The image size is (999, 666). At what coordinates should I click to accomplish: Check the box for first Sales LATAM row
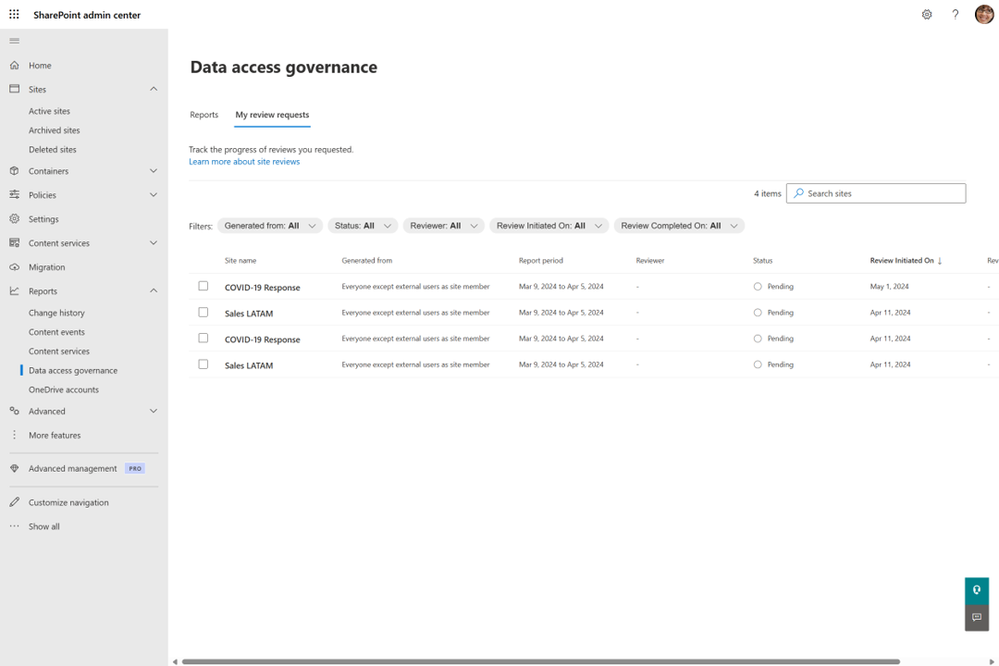pyautogui.click(x=203, y=312)
